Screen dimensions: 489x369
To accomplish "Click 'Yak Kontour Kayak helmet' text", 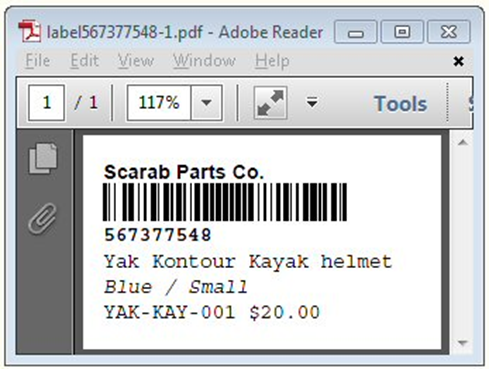I will point(248,262).
